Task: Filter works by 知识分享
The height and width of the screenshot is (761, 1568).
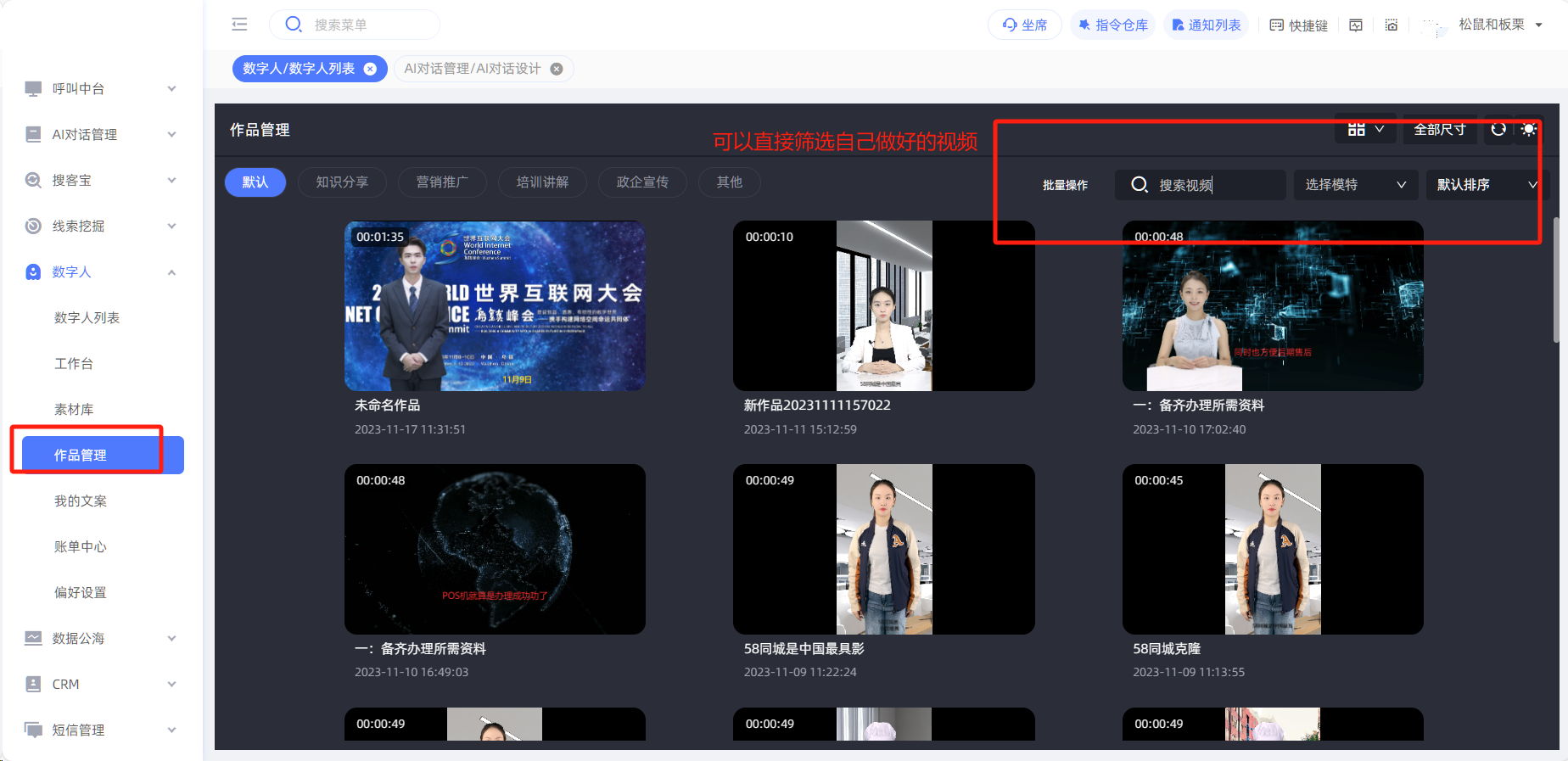Action: click(x=342, y=182)
